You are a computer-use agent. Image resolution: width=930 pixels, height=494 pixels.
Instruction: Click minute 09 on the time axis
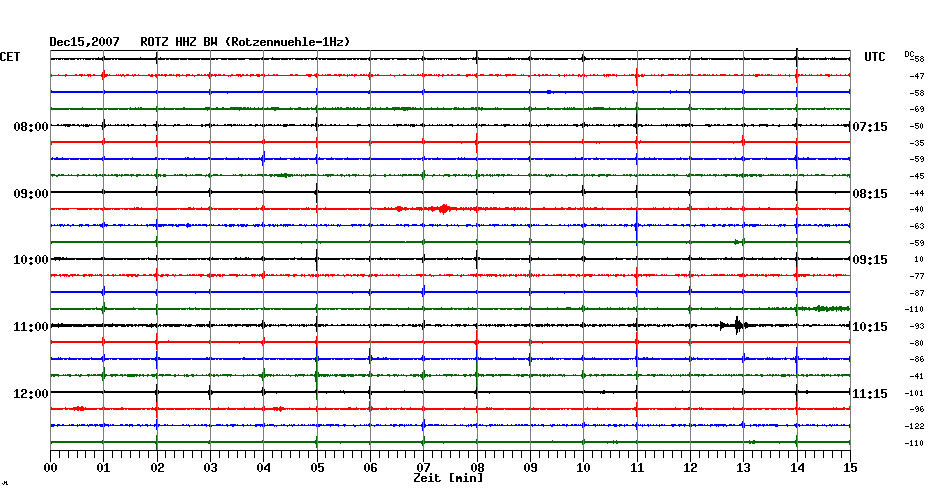coord(530,468)
